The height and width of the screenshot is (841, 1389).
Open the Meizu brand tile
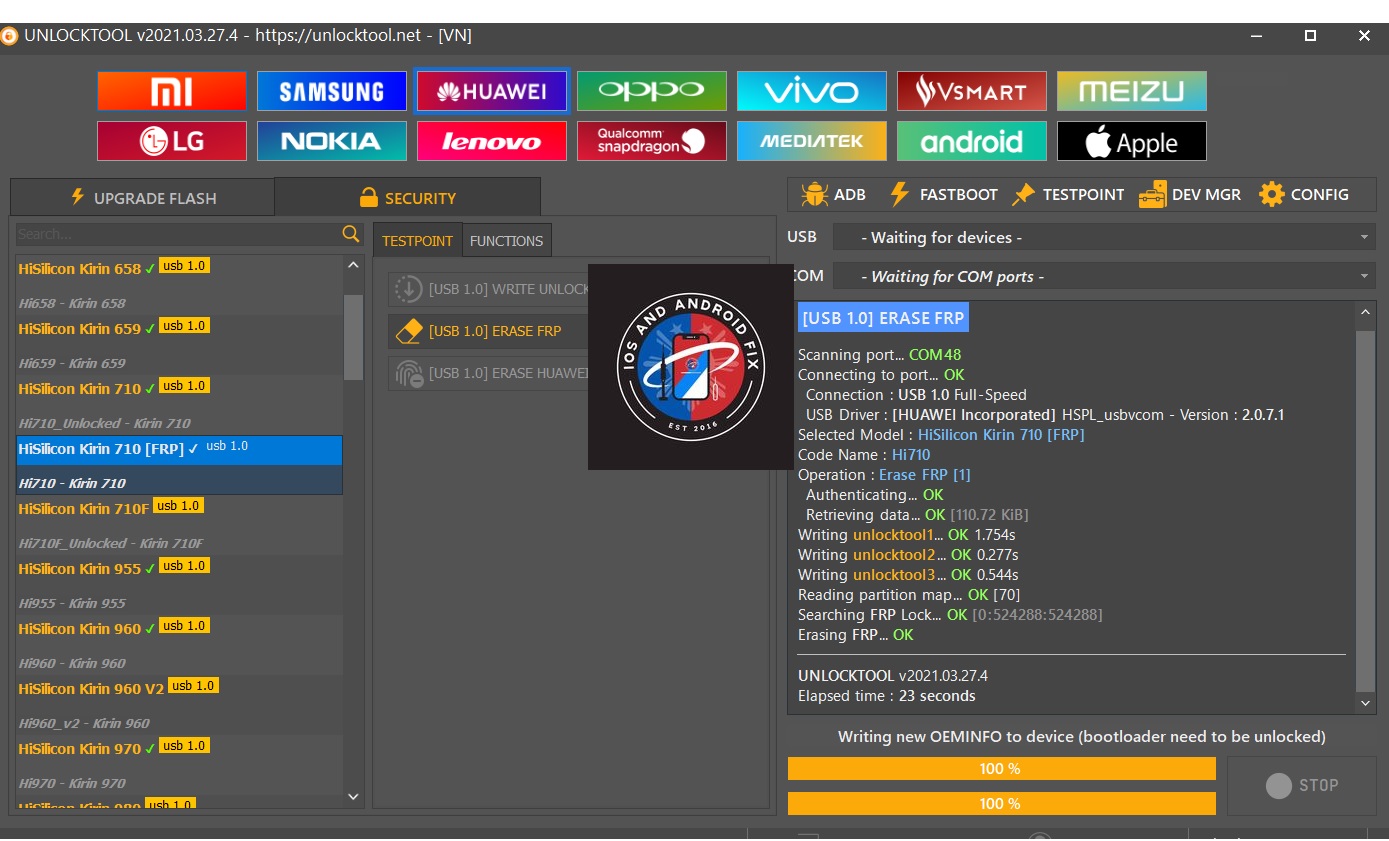pyautogui.click(x=1132, y=91)
